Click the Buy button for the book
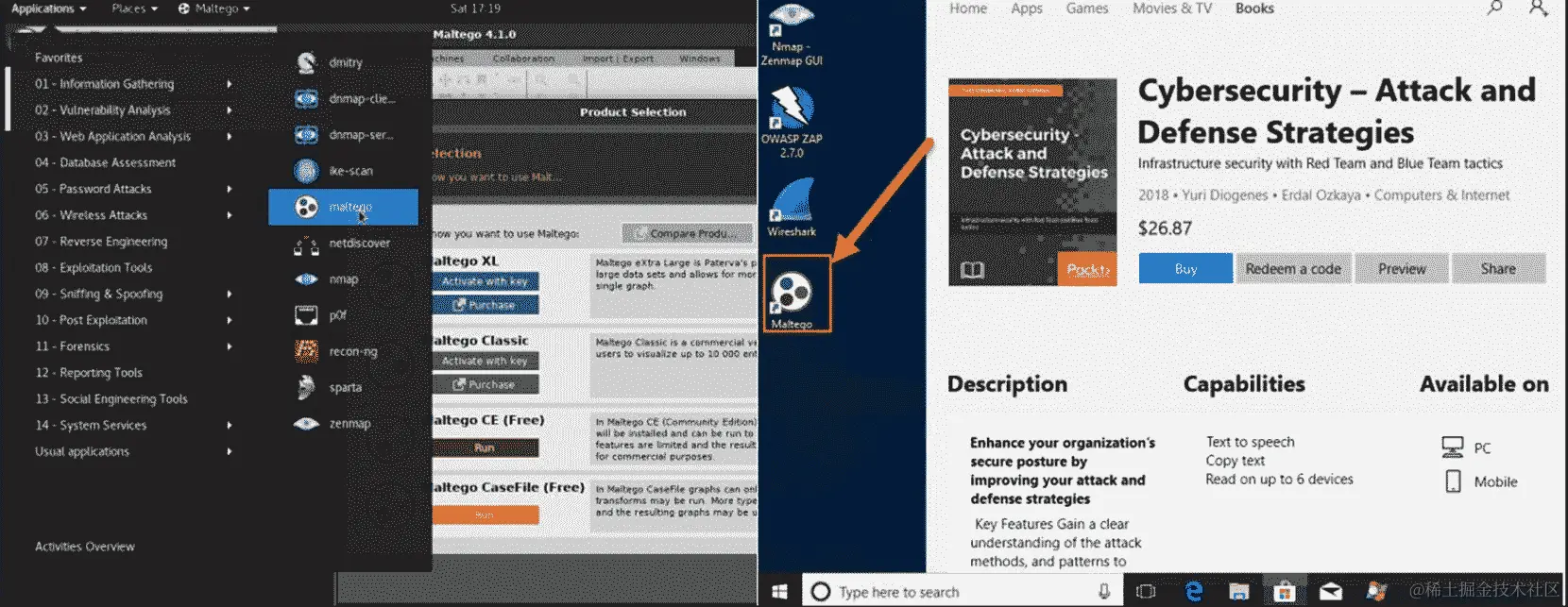The image size is (1568, 607). 1185,269
